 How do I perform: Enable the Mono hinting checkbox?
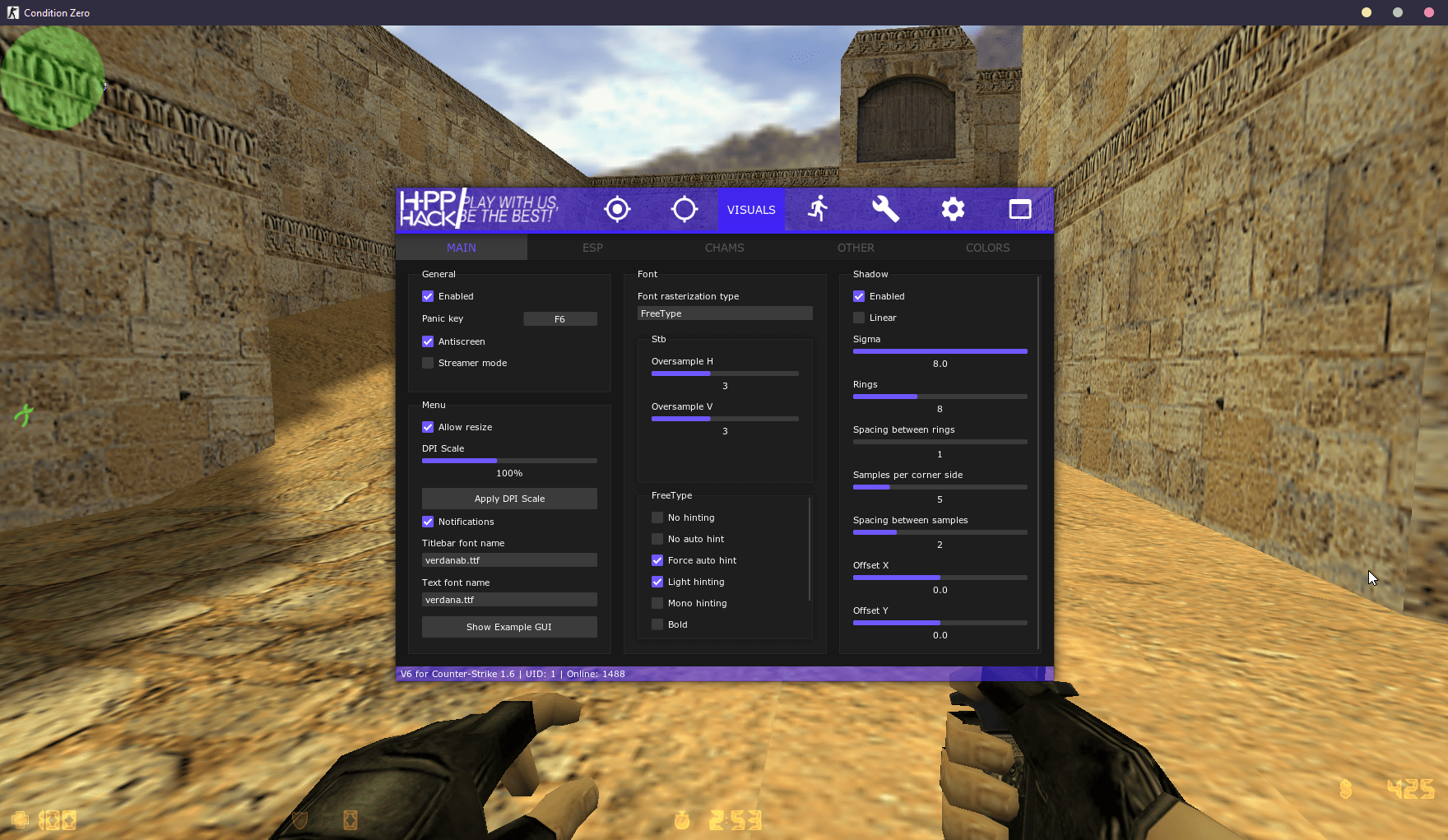pyautogui.click(x=657, y=603)
